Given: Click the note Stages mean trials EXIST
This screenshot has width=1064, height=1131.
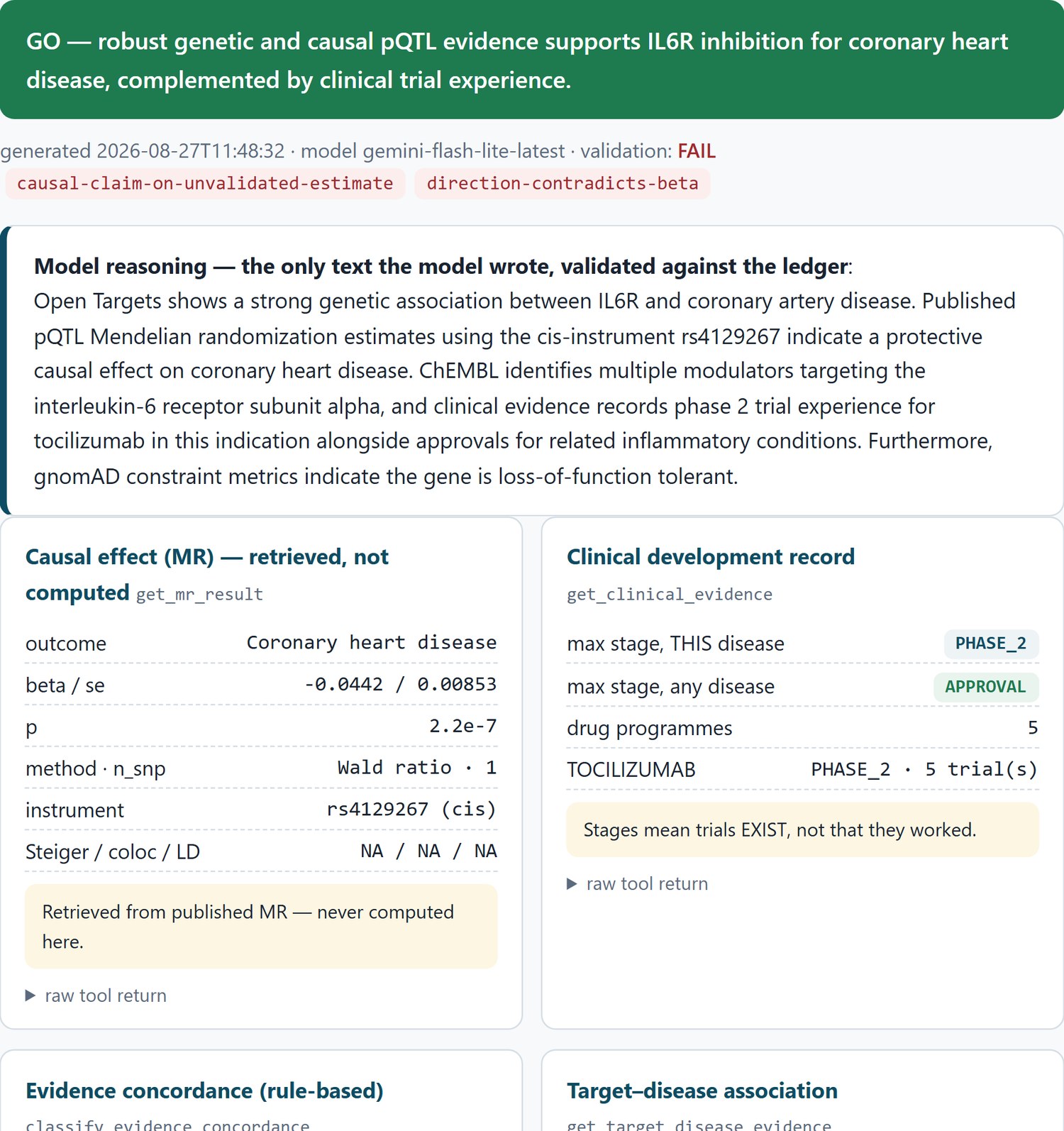Looking at the screenshot, I should coord(802,829).
